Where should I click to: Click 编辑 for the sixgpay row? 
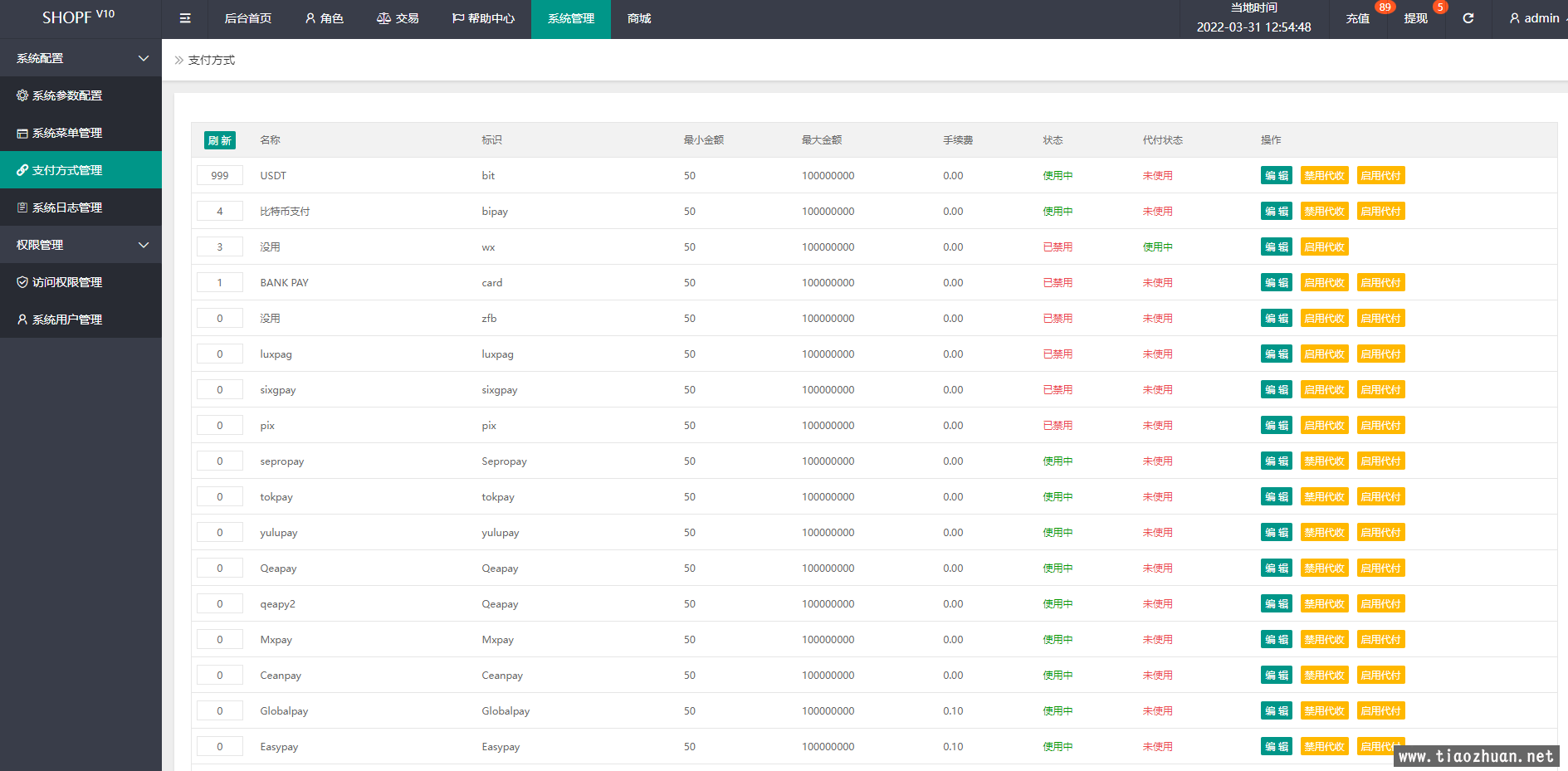point(1276,390)
